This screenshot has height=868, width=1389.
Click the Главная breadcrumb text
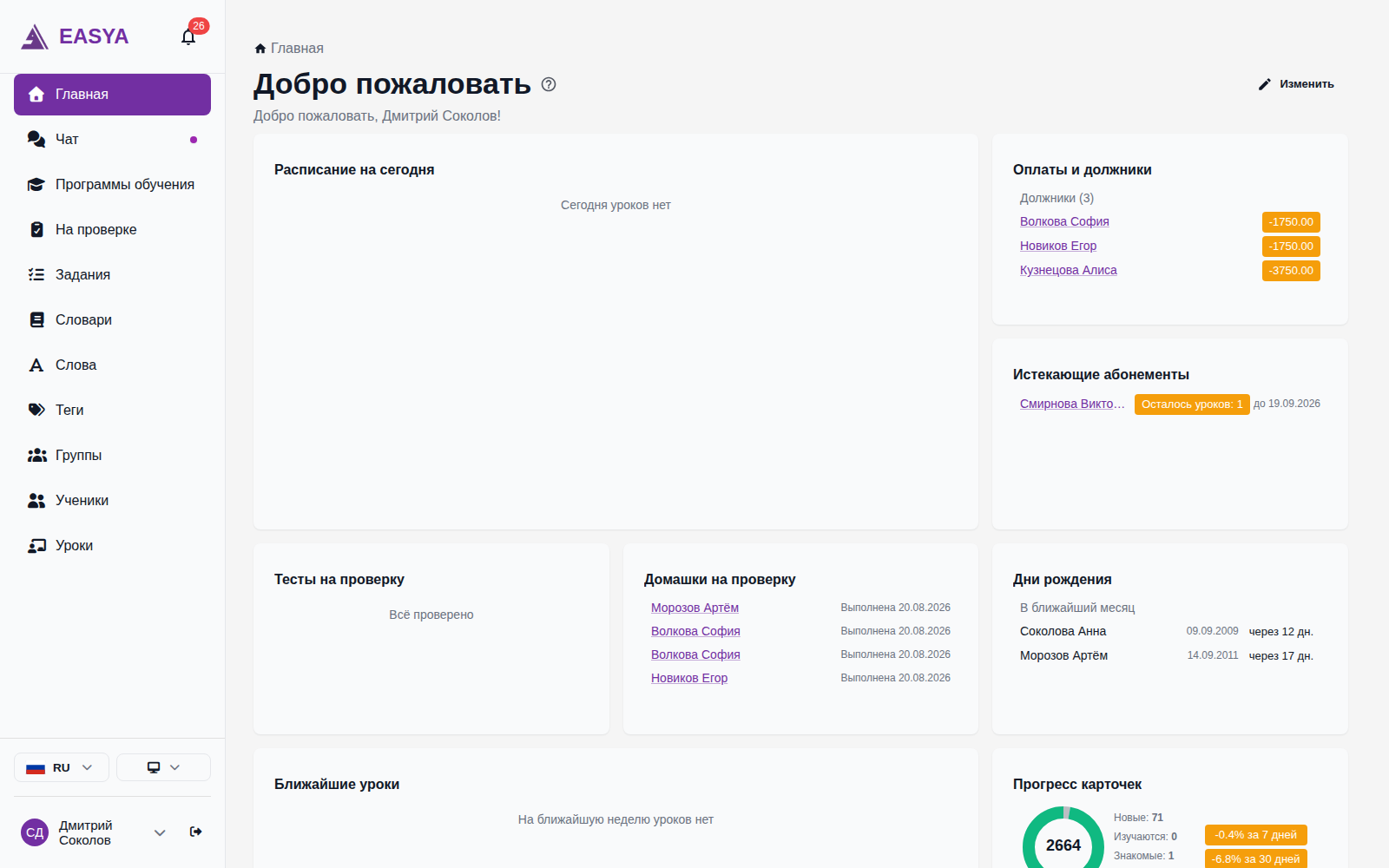tap(297, 49)
